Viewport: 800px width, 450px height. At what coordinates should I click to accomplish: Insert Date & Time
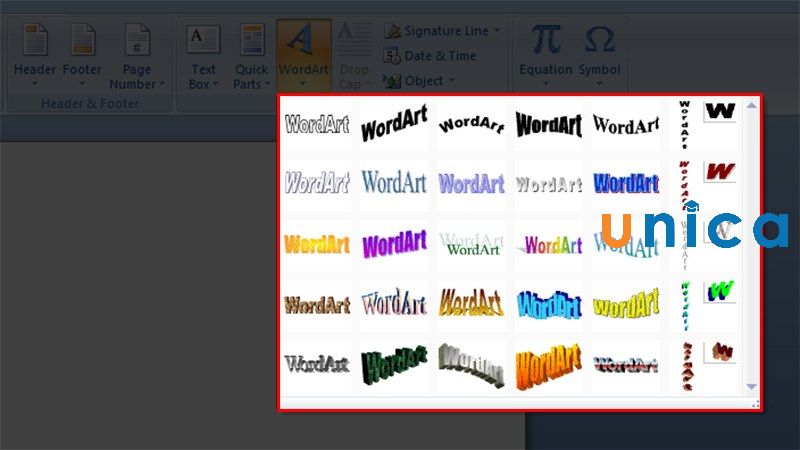click(430, 56)
